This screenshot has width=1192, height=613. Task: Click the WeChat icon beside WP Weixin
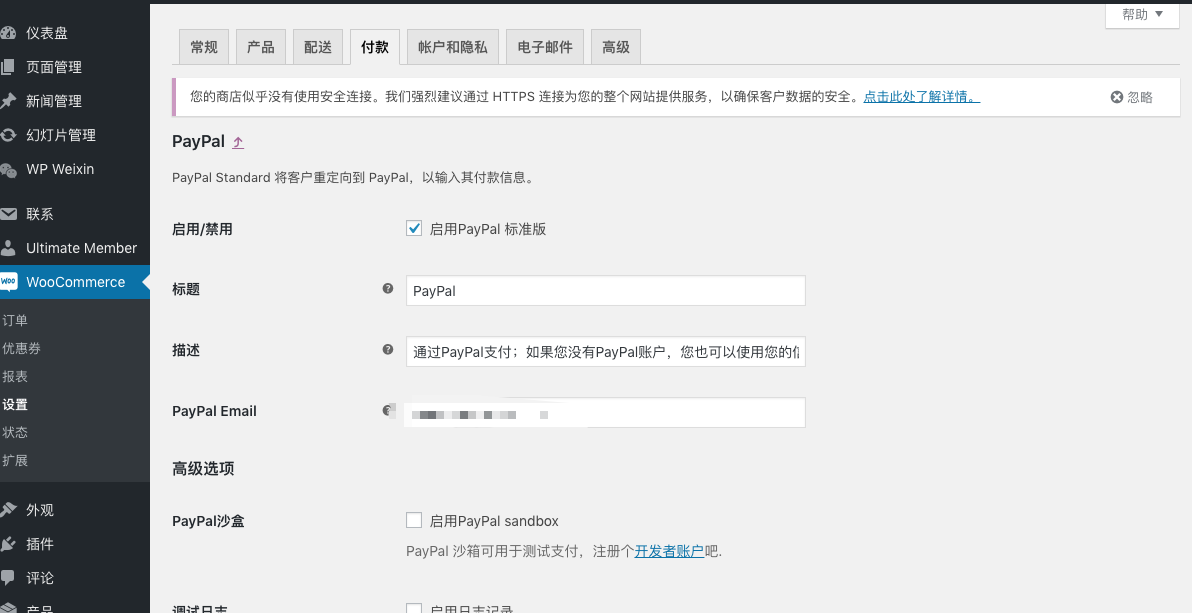(x=9, y=169)
